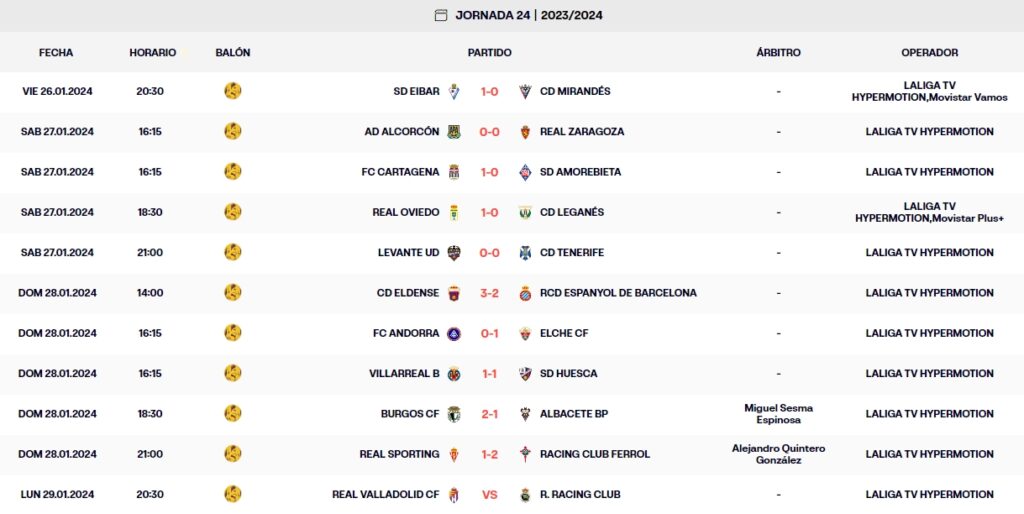The image size is (1024, 514).
Task: Open the Real Valladolid VS Racing match
Action: [489, 494]
